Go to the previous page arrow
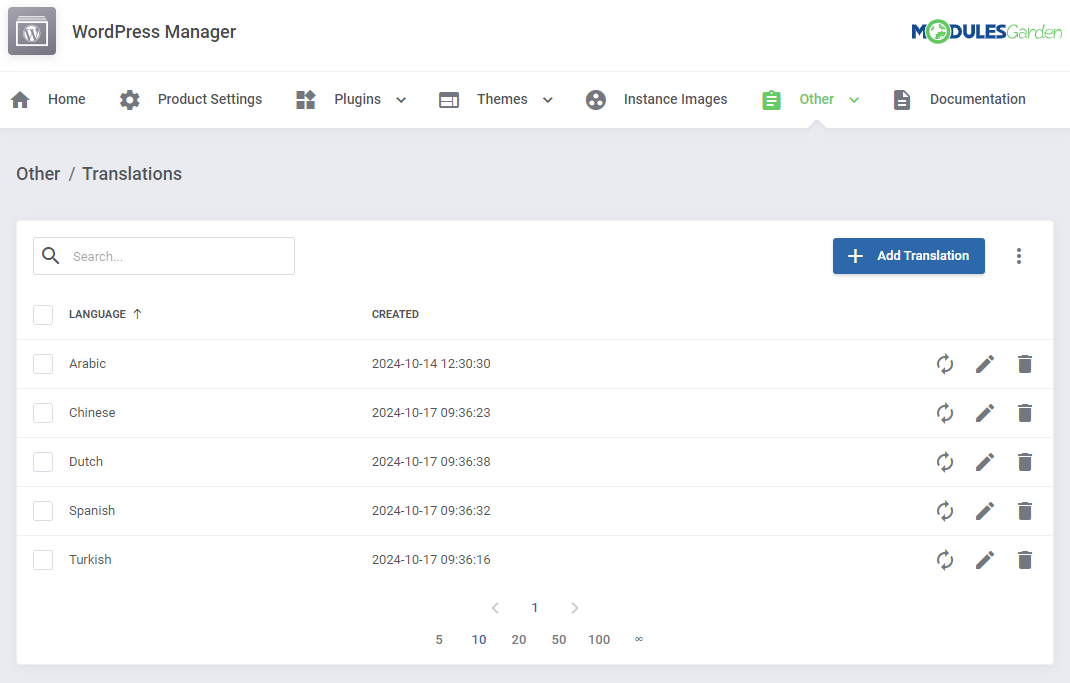Viewport: 1070px width, 683px height. tap(495, 608)
